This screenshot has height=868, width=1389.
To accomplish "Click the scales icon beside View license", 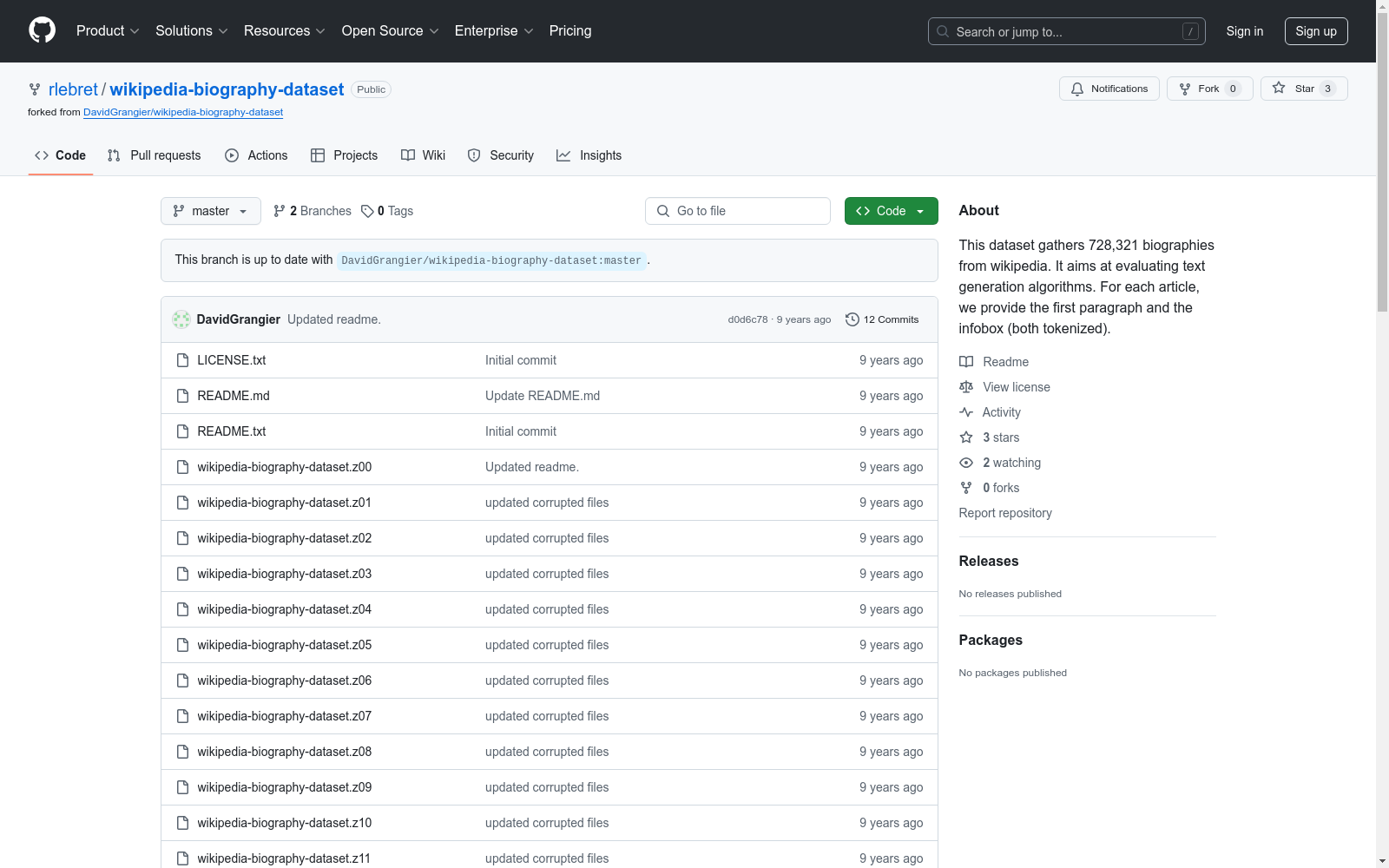I will [966, 387].
